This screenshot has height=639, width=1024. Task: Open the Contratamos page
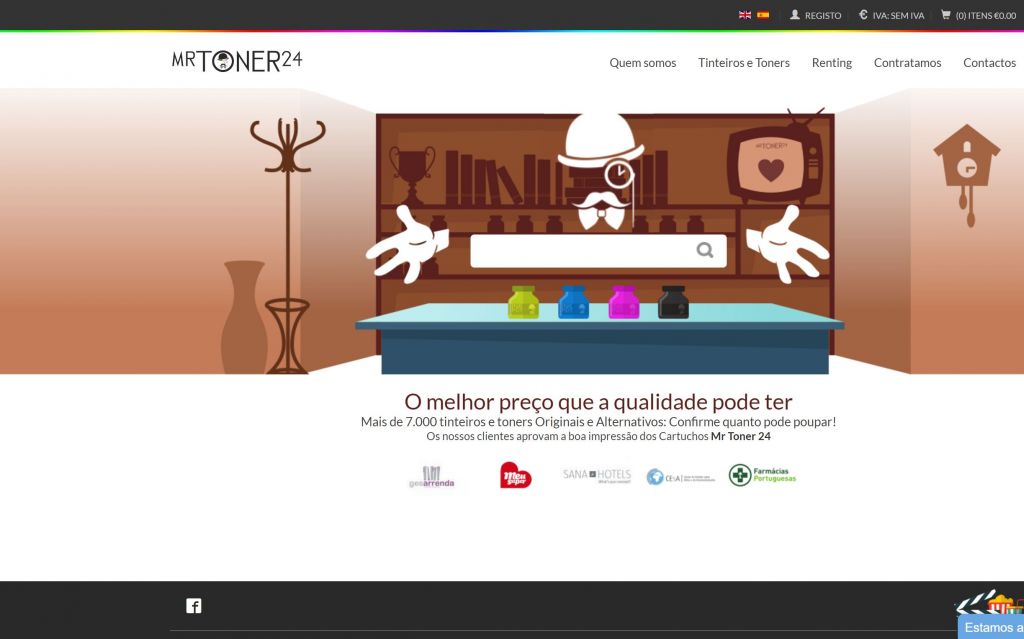(x=907, y=62)
